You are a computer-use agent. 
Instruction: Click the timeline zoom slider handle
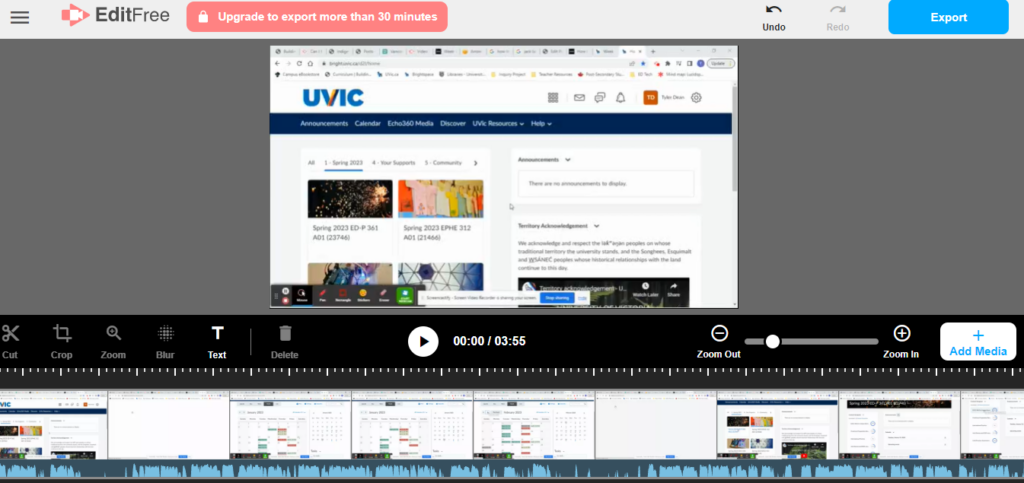(773, 341)
